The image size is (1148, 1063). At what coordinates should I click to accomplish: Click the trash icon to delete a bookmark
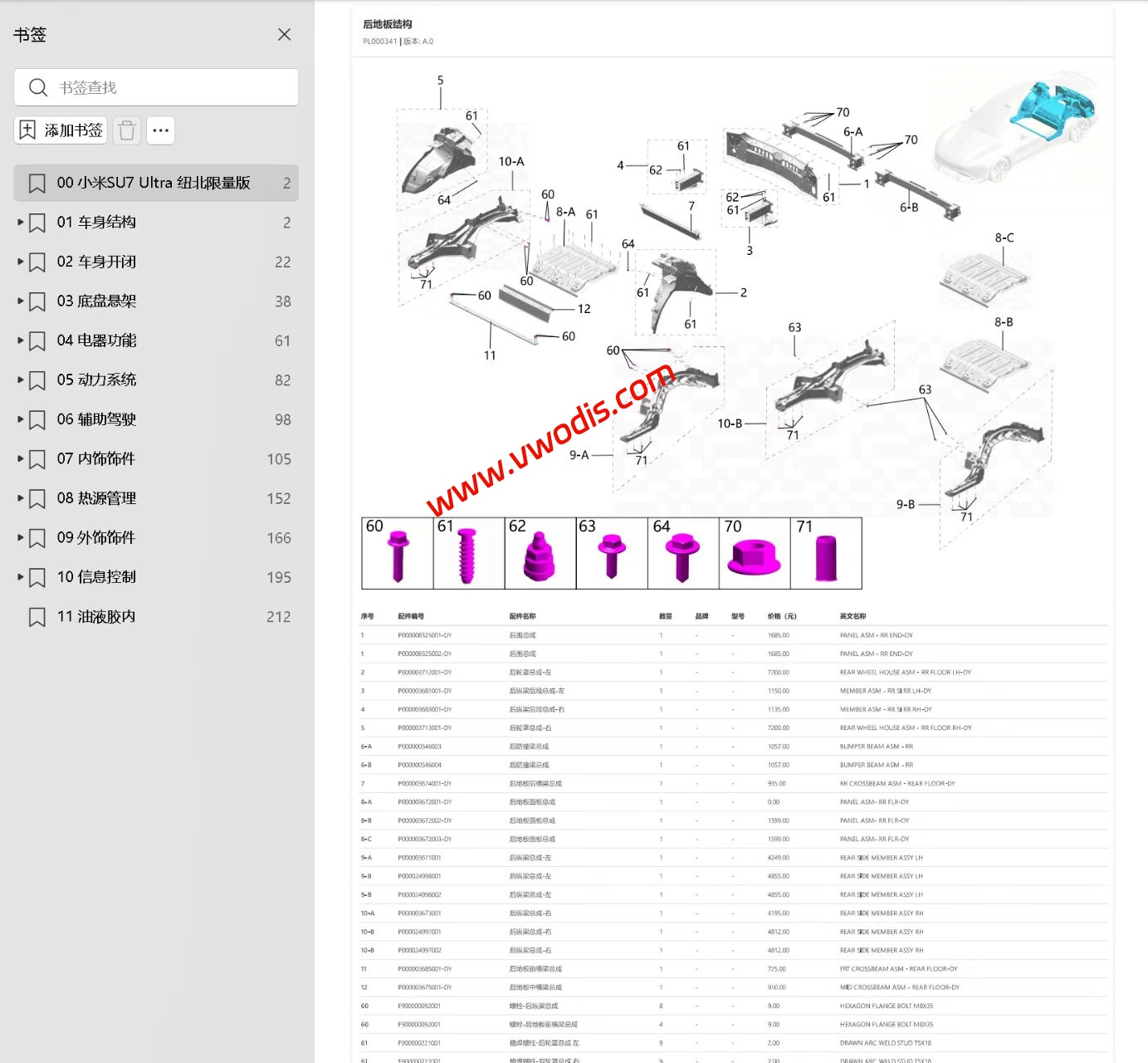pos(126,130)
